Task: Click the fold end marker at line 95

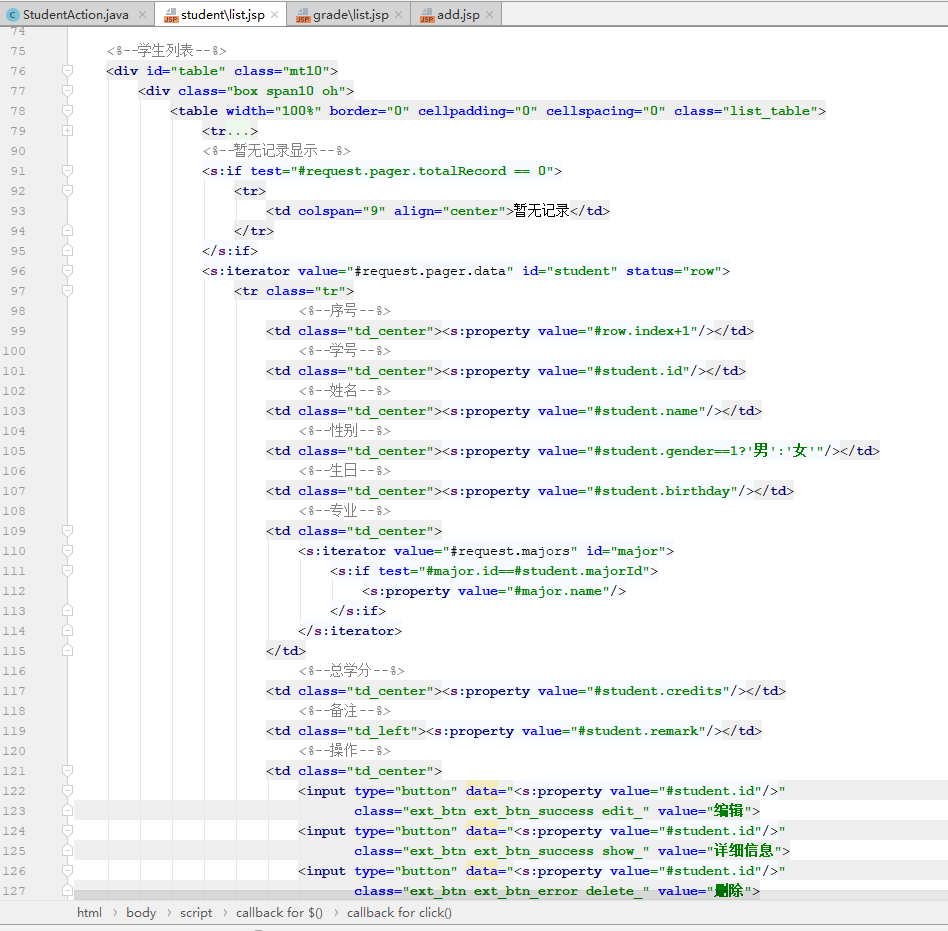Action: click(68, 251)
